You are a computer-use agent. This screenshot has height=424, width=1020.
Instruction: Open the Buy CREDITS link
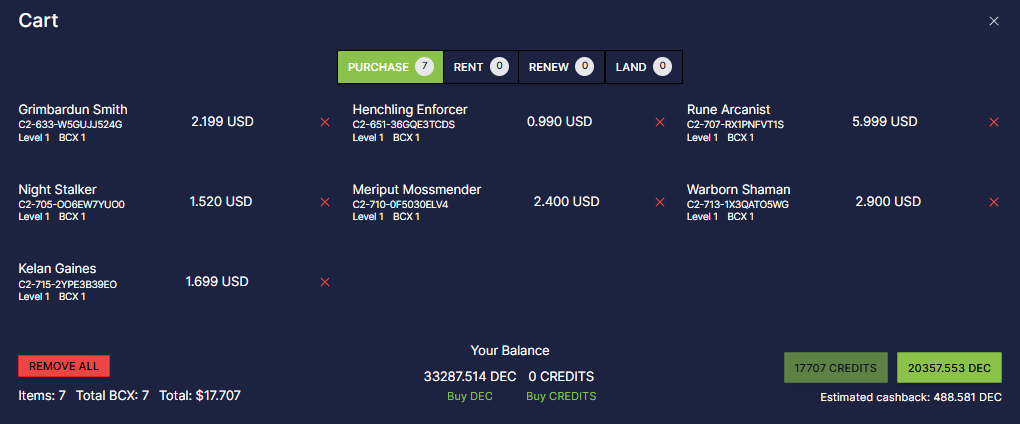pyautogui.click(x=561, y=396)
